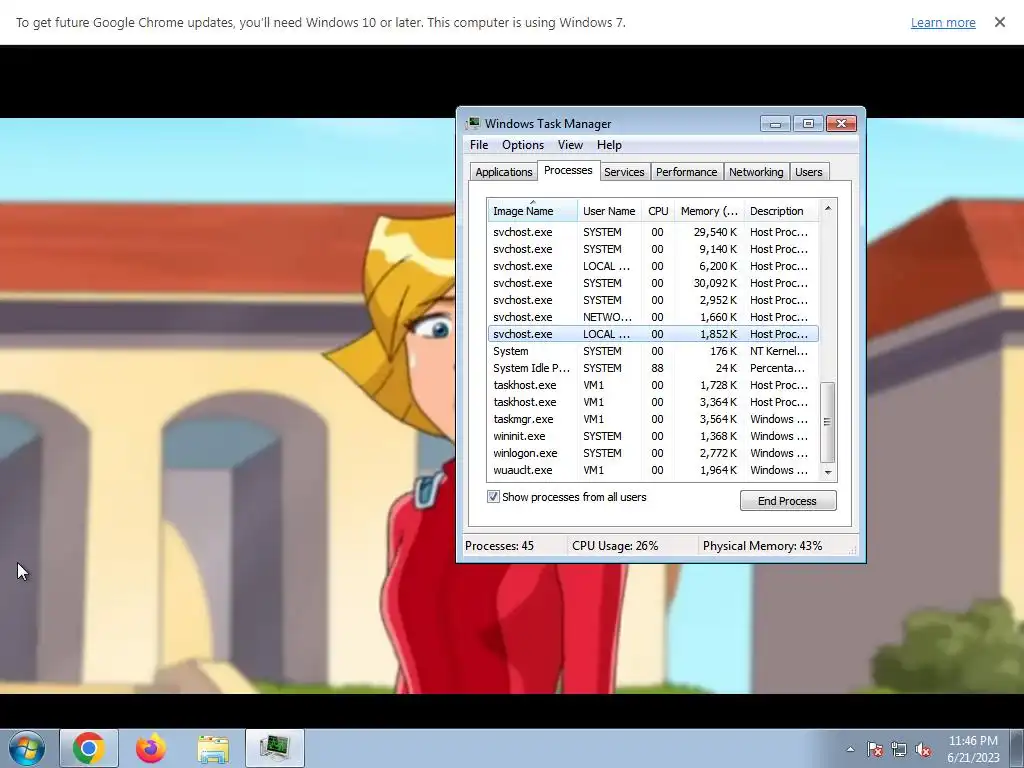Image resolution: width=1024 pixels, height=768 pixels.
Task: Maximize the Windows Task Manager window
Action: coord(808,123)
